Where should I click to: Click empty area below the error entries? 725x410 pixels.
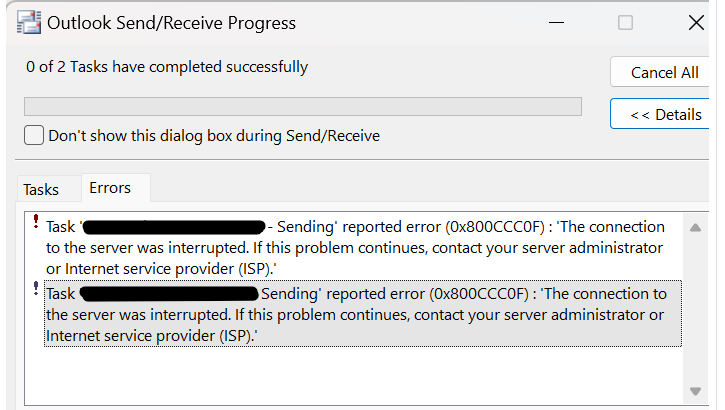point(355,375)
